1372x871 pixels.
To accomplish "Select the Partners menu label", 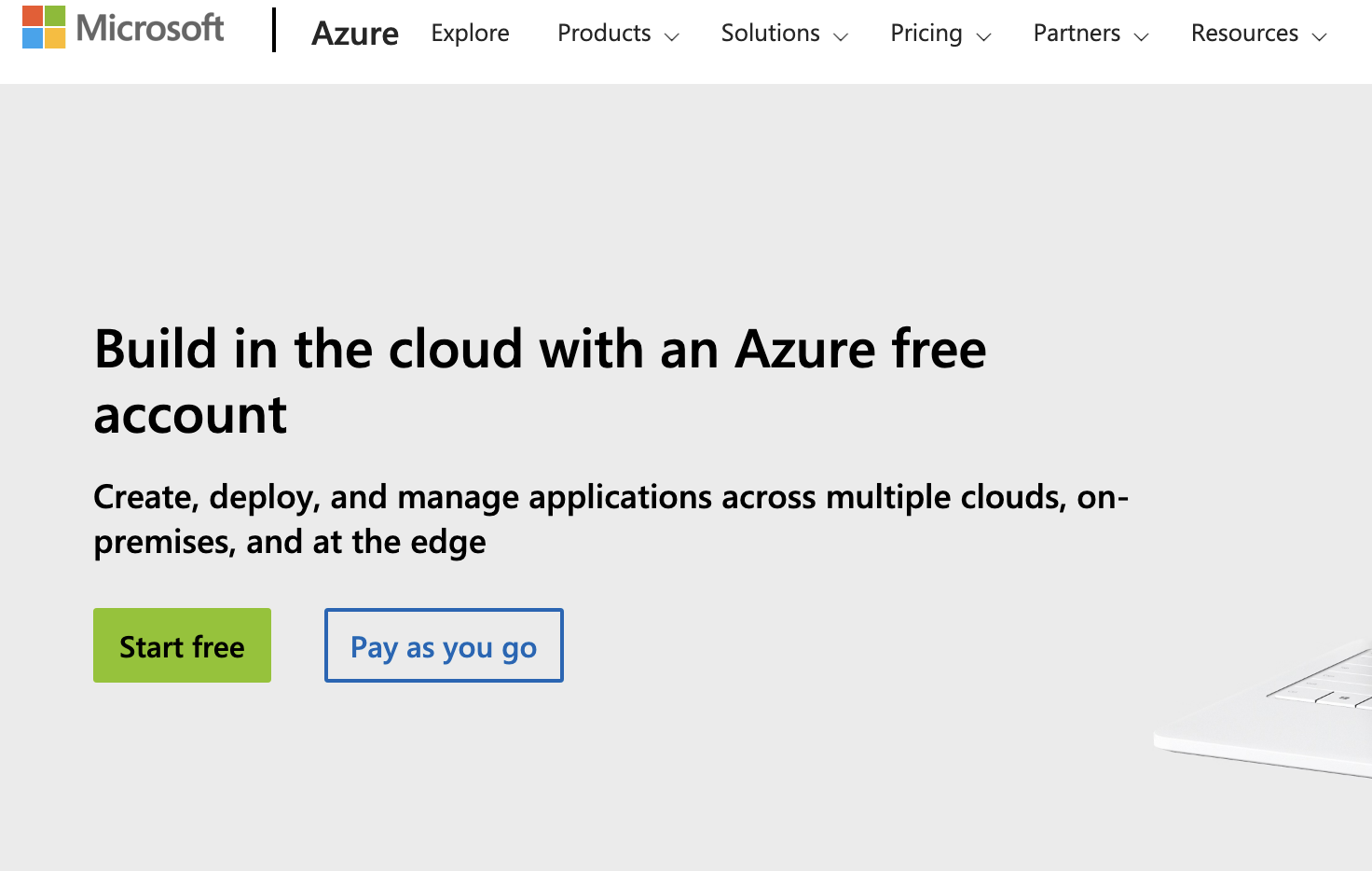I will (1077, 34).
